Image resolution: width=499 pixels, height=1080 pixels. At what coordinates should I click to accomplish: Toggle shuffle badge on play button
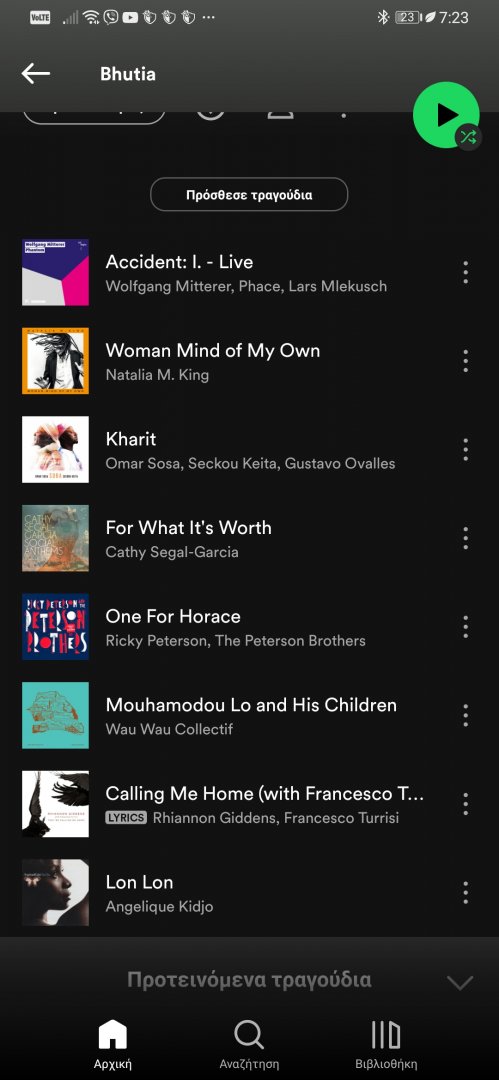[468, 137]
